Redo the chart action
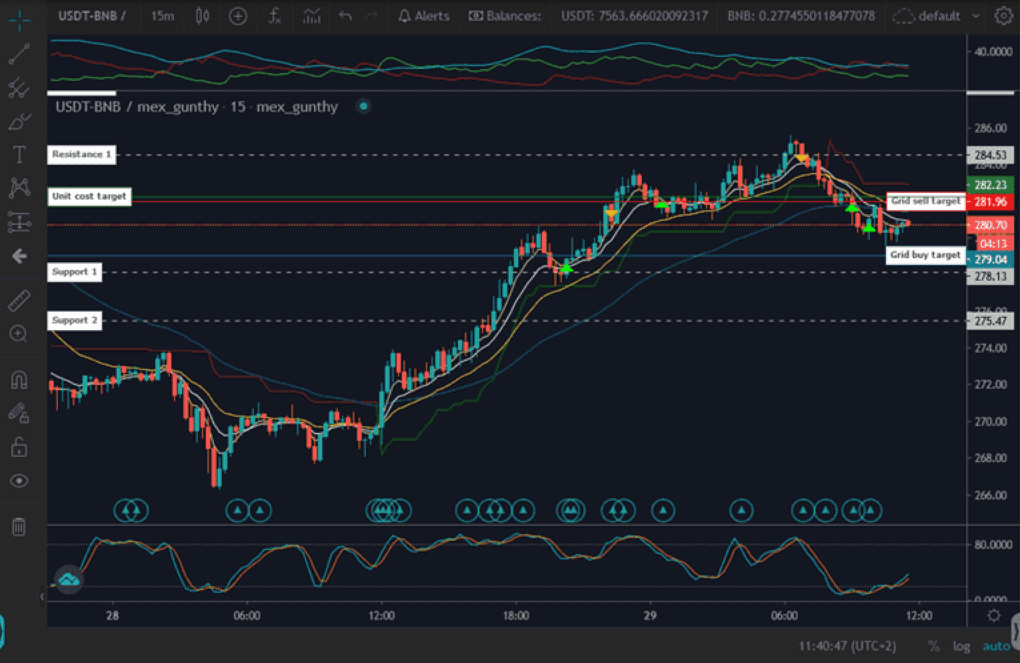 [371, 16]
